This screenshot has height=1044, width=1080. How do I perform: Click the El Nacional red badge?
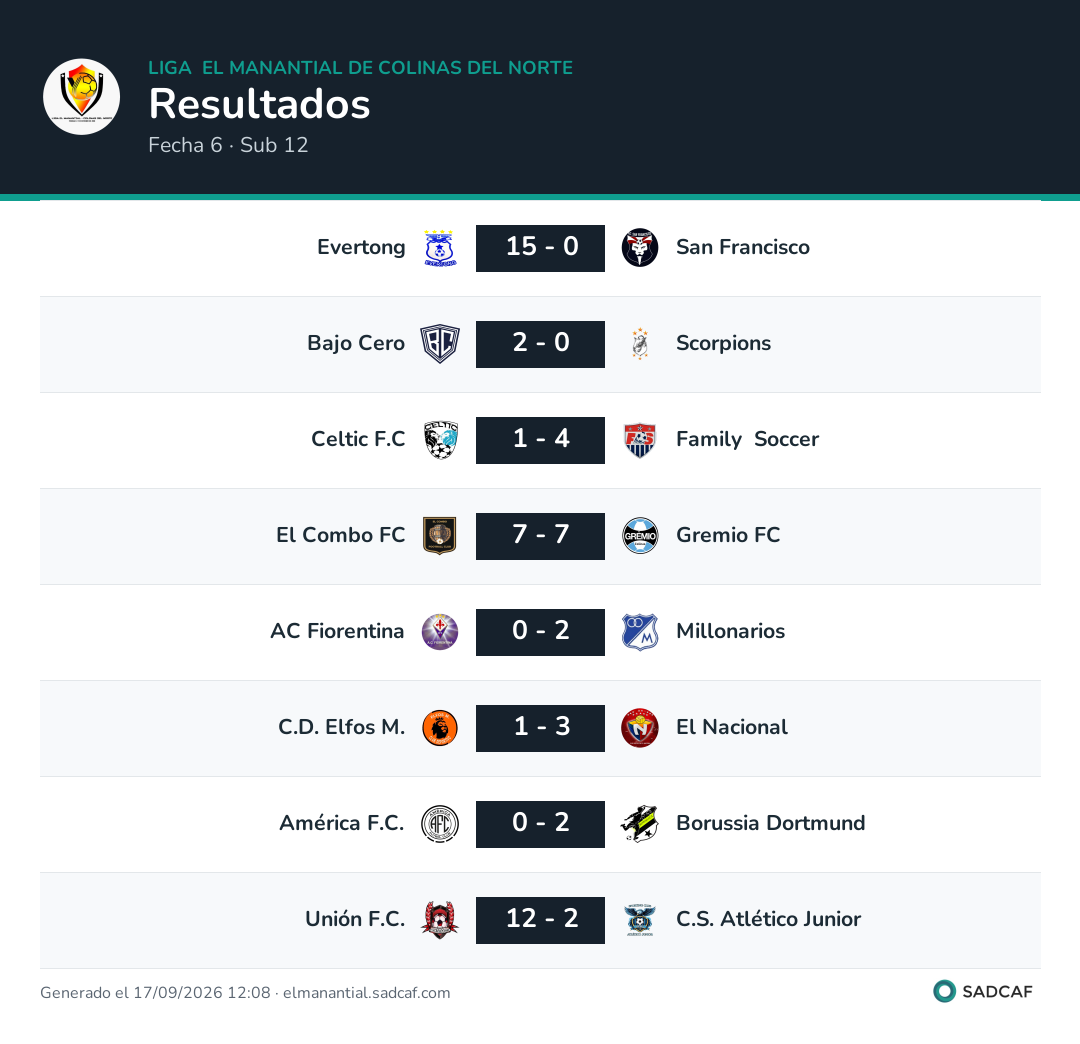click(x=640, y=728)
